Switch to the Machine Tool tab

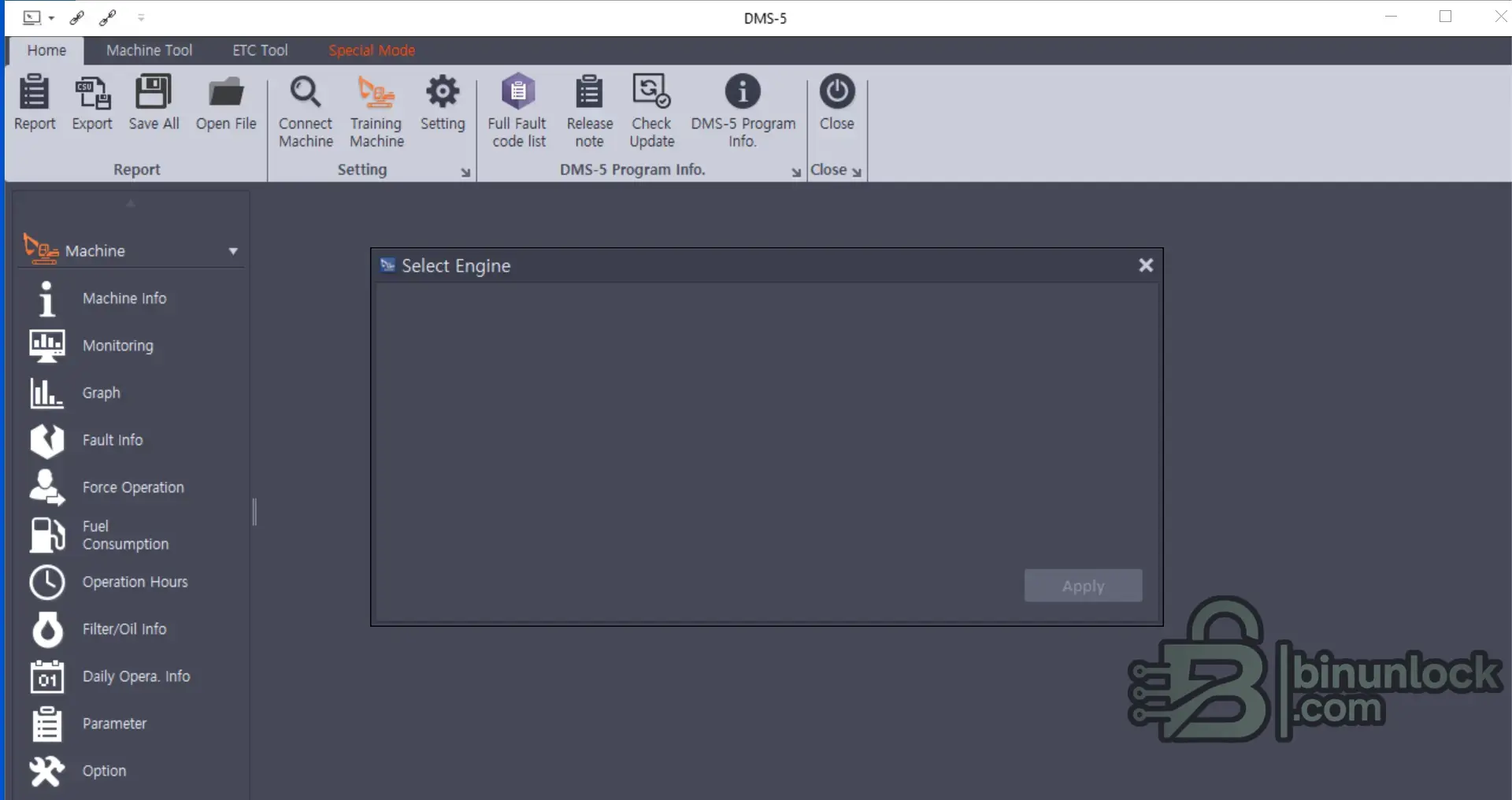tap(149, 50)
